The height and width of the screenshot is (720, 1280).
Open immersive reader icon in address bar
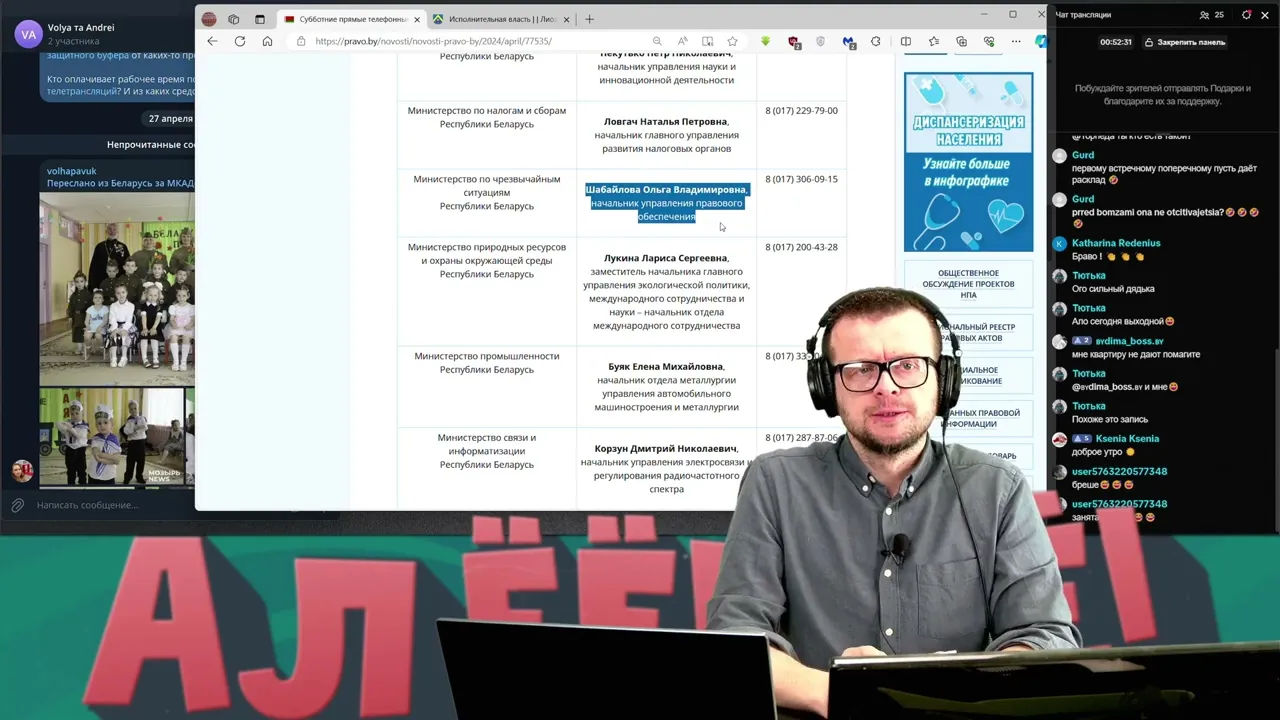coord(707,41)
